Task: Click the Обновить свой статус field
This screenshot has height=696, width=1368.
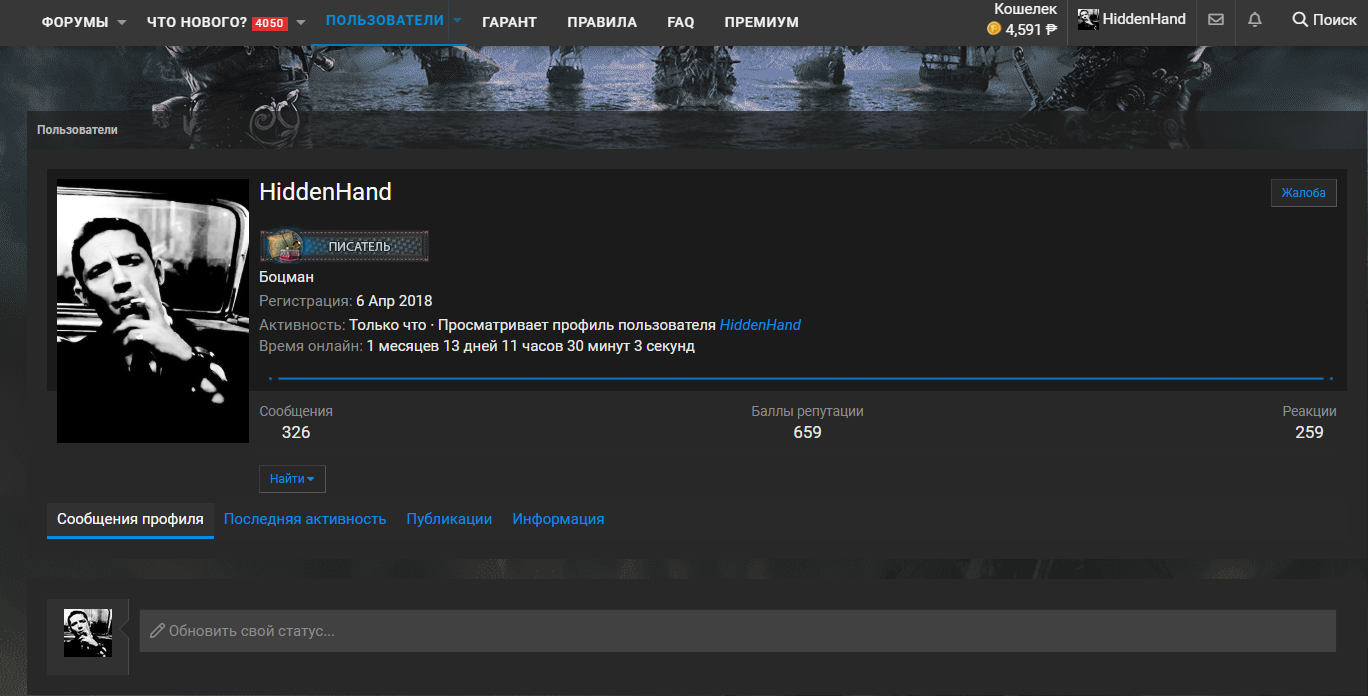Action: 738,631
